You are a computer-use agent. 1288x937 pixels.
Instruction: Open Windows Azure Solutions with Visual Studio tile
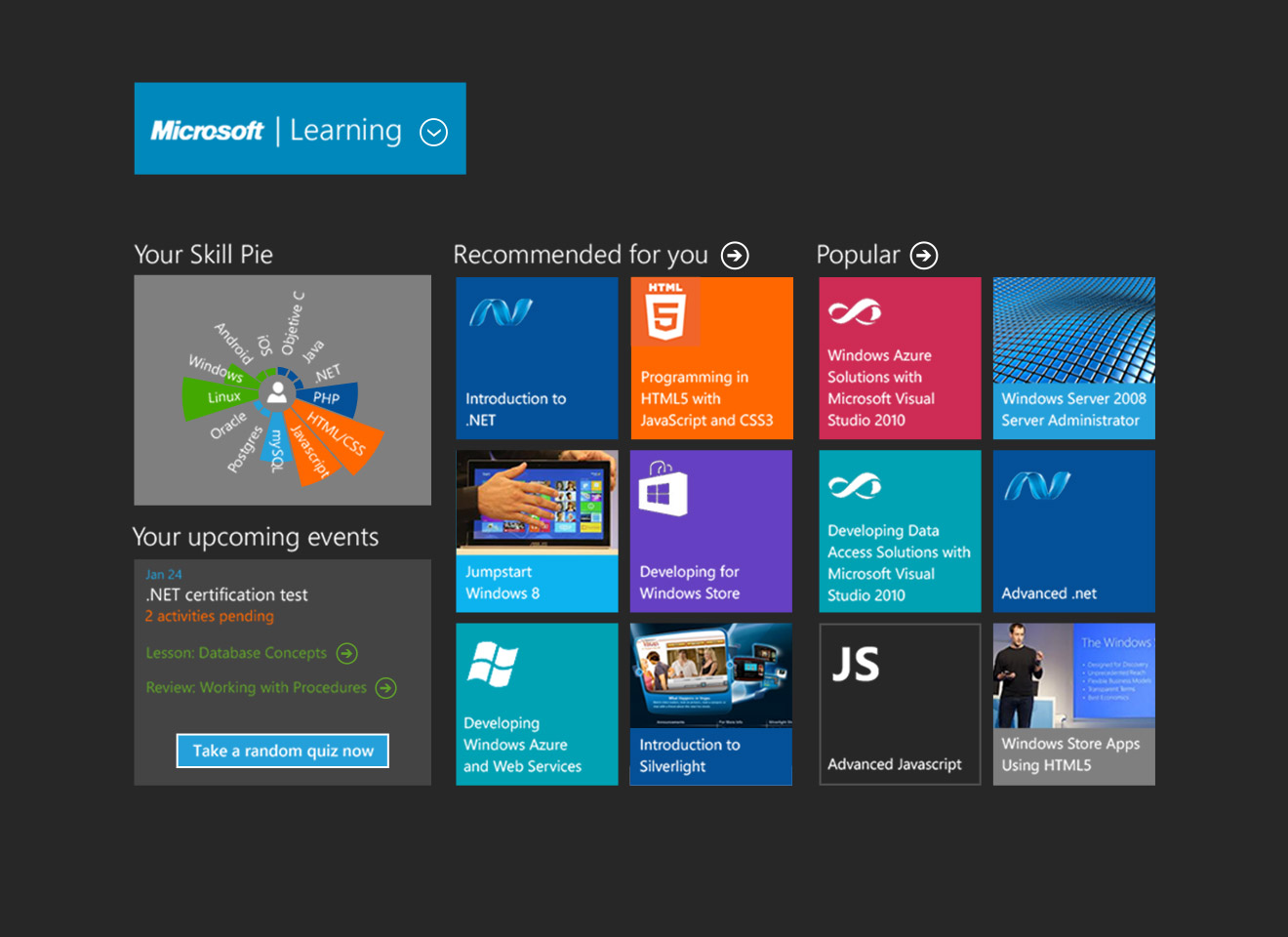(x=900, y=358)
